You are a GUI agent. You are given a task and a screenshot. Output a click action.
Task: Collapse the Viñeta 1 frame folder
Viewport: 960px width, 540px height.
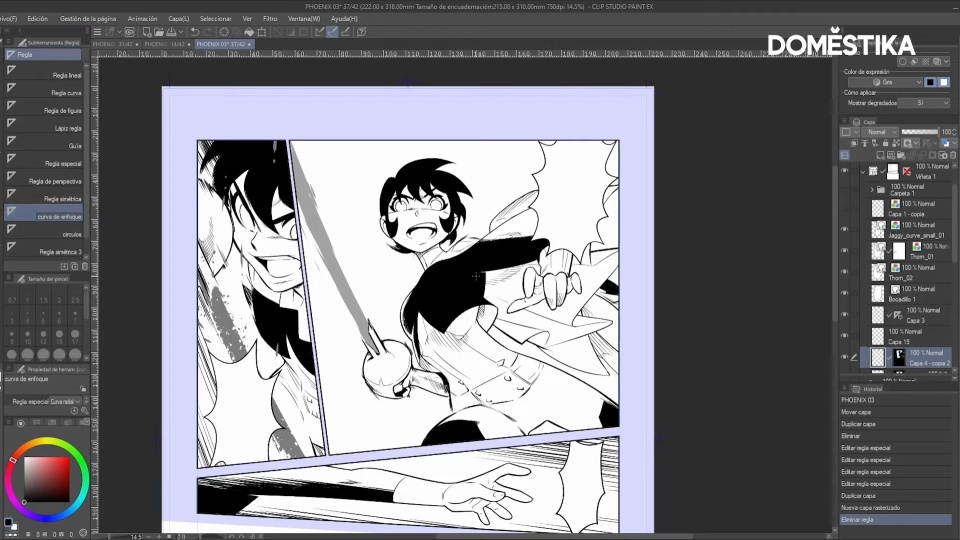(x=863, y=171)
